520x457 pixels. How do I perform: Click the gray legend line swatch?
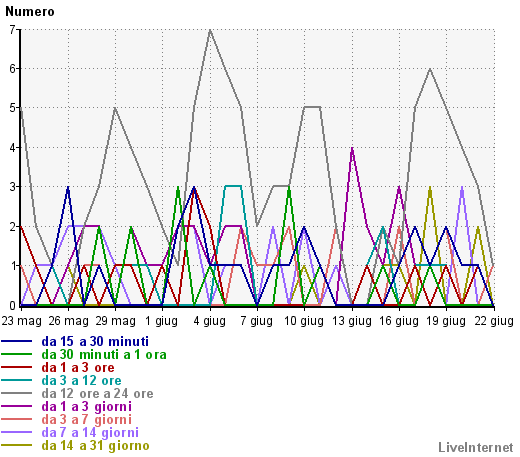click(17, 393)
